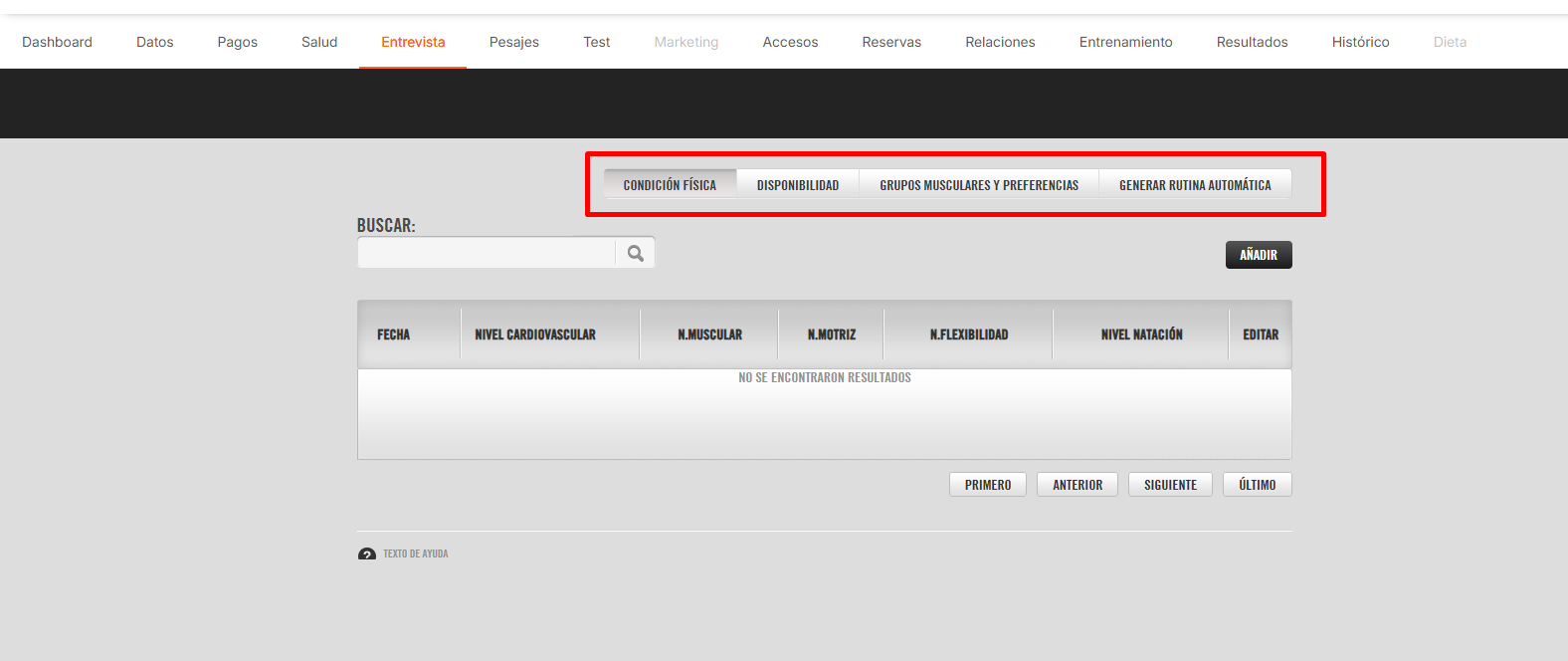The height and width of the screenshot is (661, 1568).
Task: Open the Salud tab
Action: click(319, 42)
